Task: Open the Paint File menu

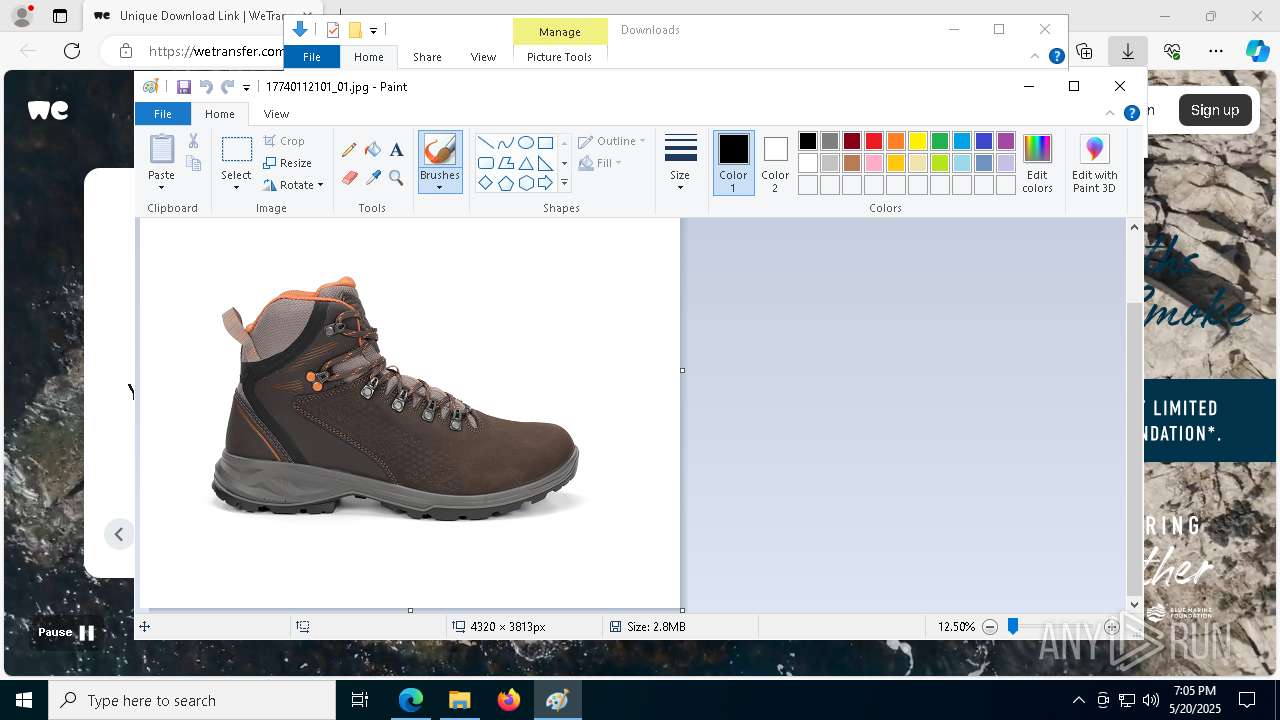Action: click(162, 114)
